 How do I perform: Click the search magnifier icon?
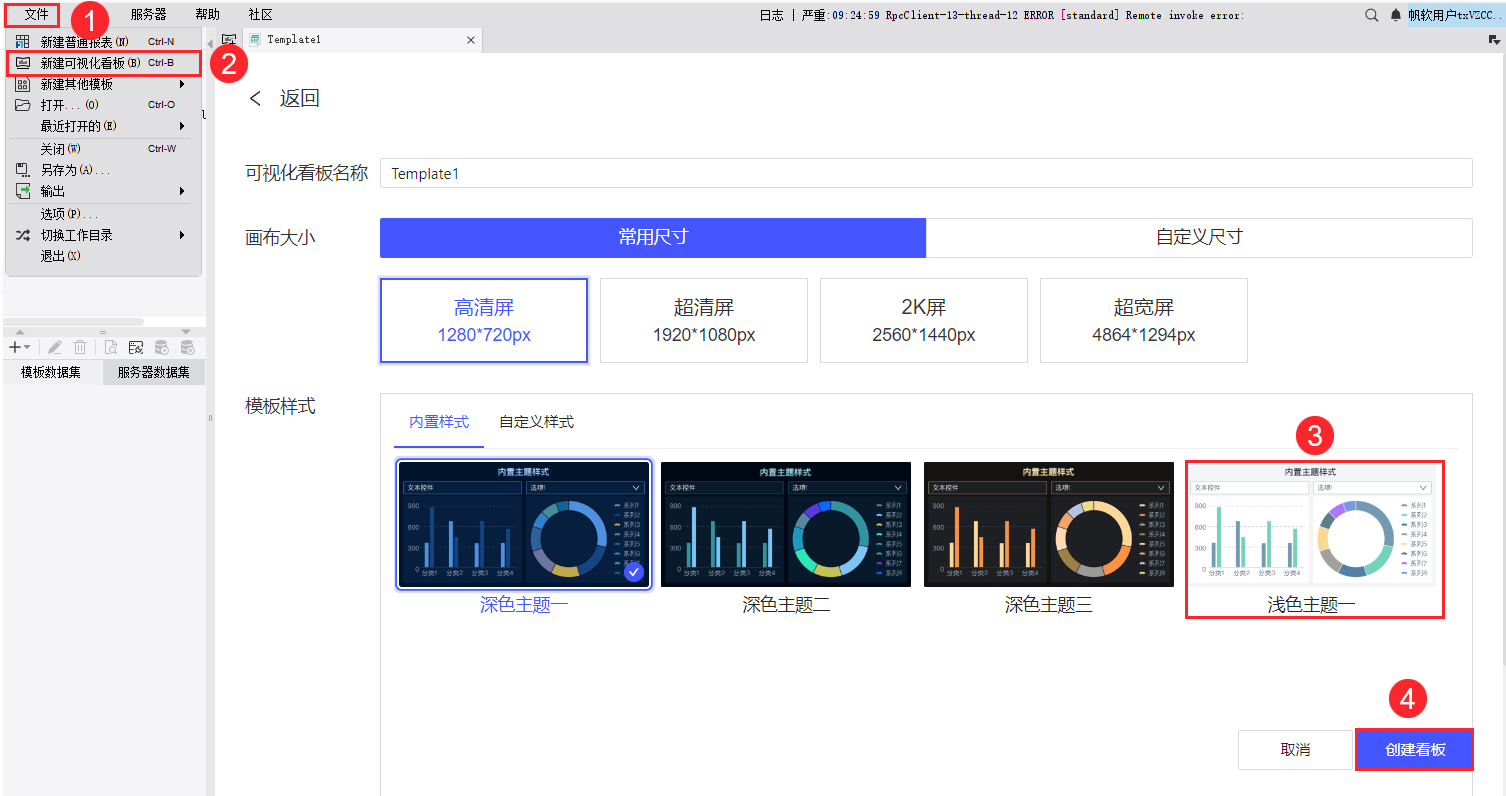coord(1372,15)
